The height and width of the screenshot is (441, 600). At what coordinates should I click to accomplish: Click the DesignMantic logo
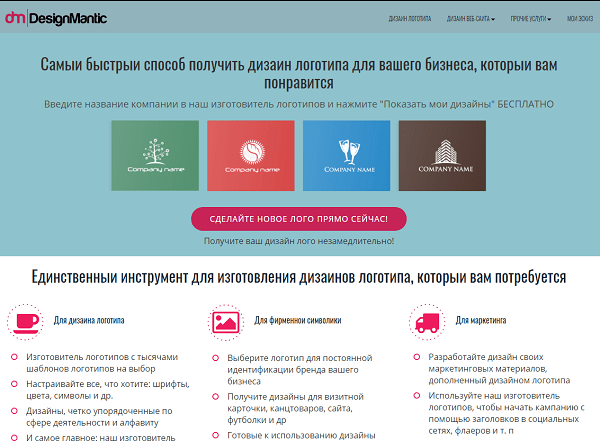(56, 18)
